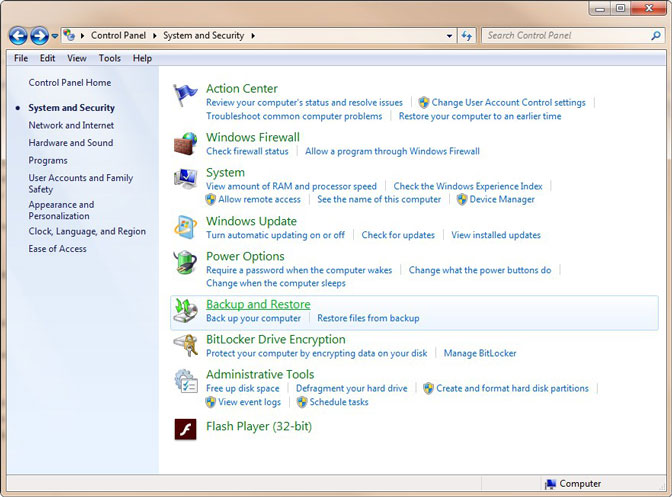Image resolution: width=672 pixels, height=497 pixels.
Task: Go to Control Panel Home
Action: coord(70,83)
